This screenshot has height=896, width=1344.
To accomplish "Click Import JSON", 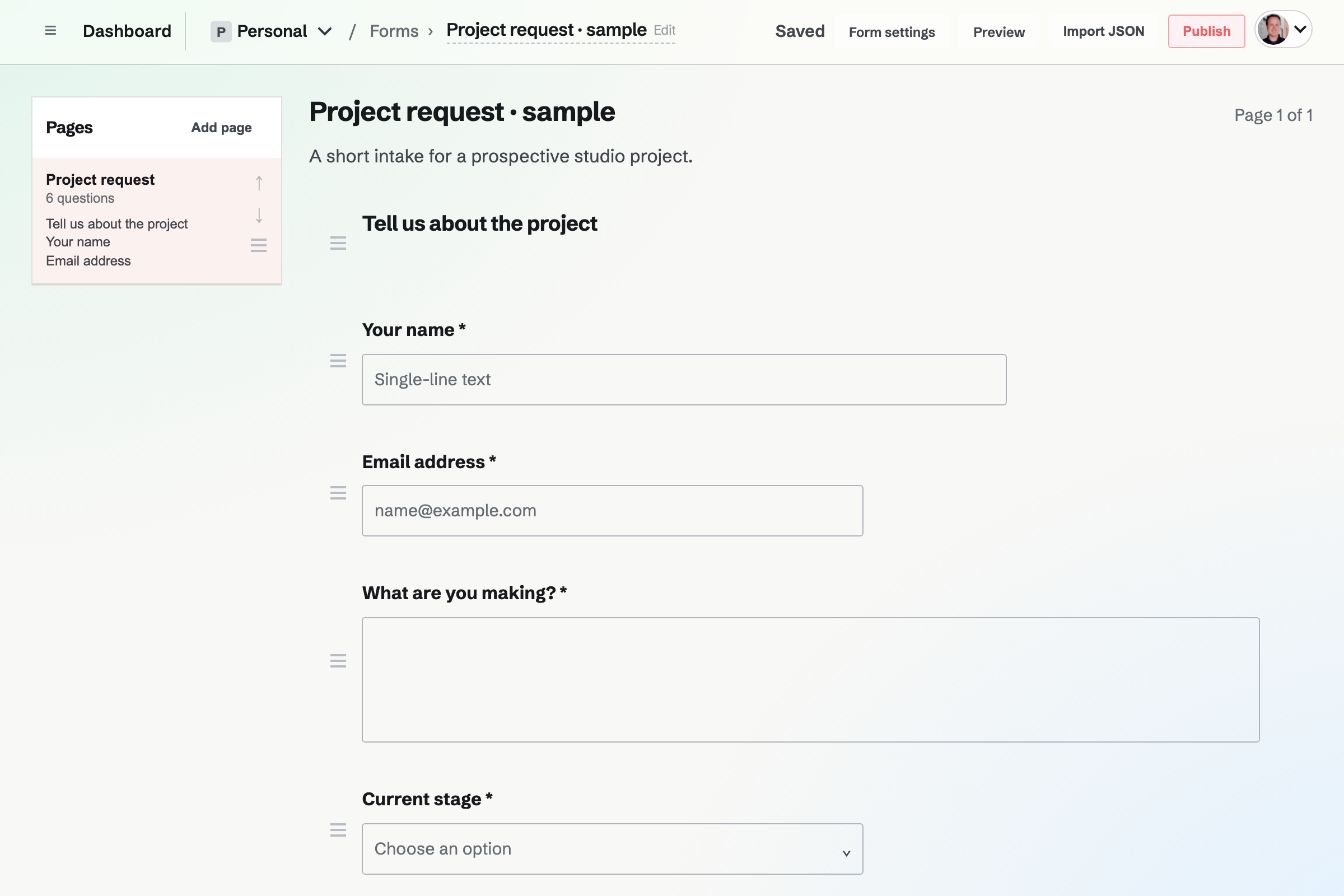I will pos(1103,31).
